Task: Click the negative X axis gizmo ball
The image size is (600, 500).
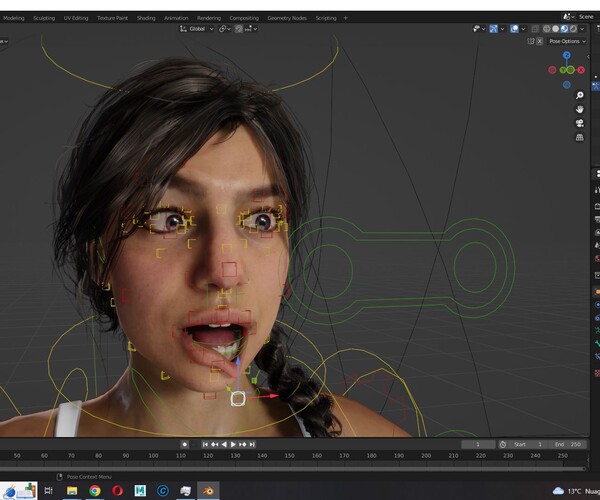Action: coord(552,70)
